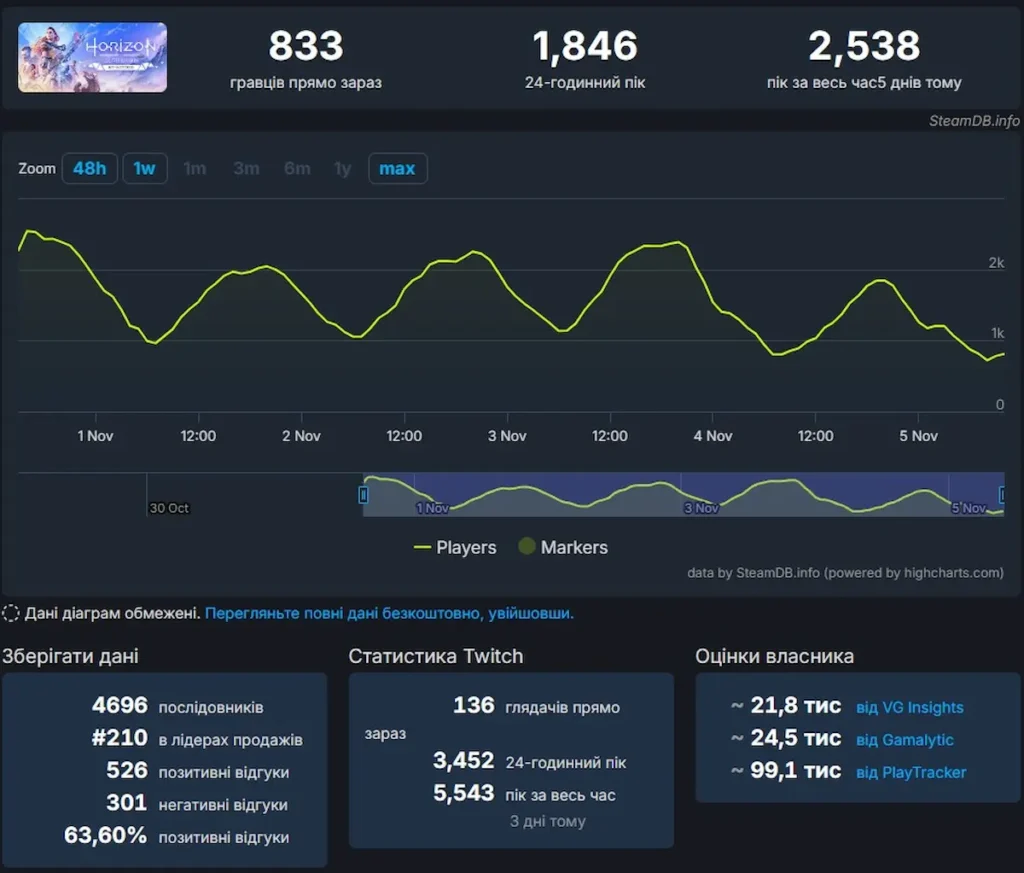
Task: Click the 30 Oct label in navigator
Action: [x=169, y=508]
